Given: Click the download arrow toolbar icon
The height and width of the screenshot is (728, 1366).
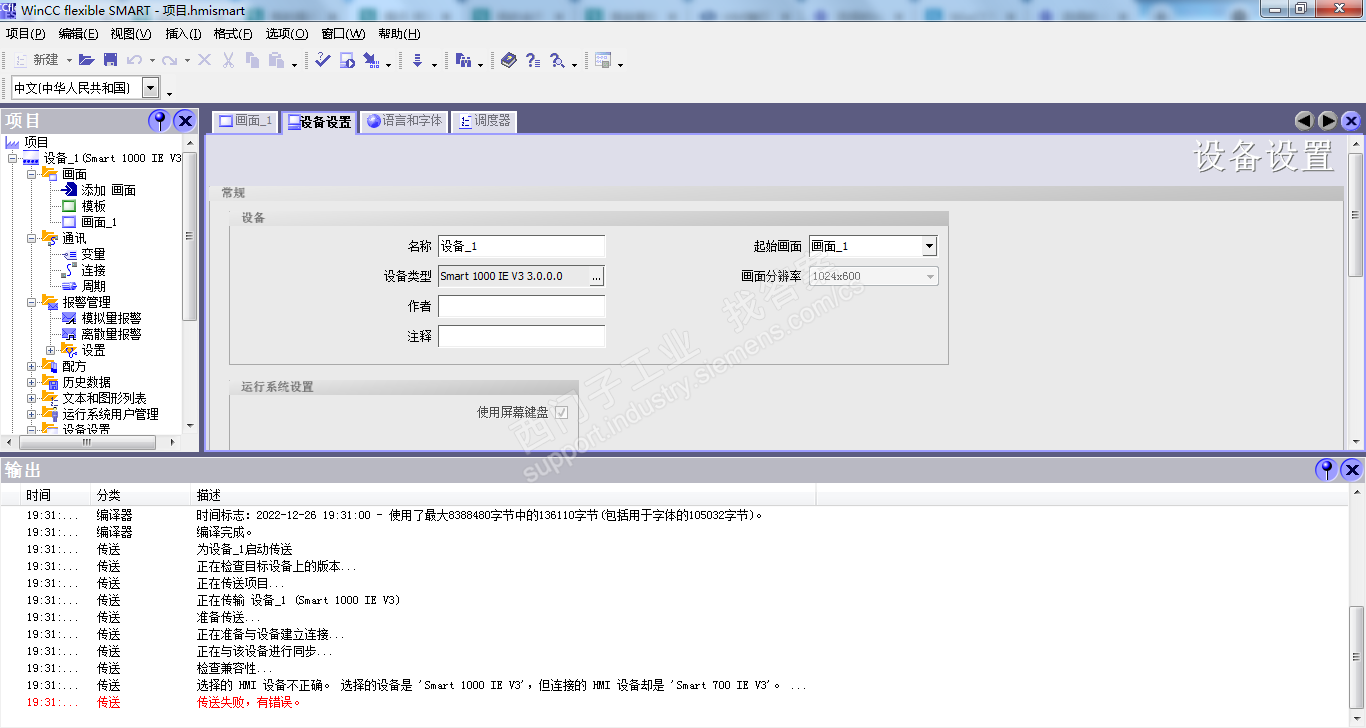Looking at the screenshot, I should pos(417,60).
